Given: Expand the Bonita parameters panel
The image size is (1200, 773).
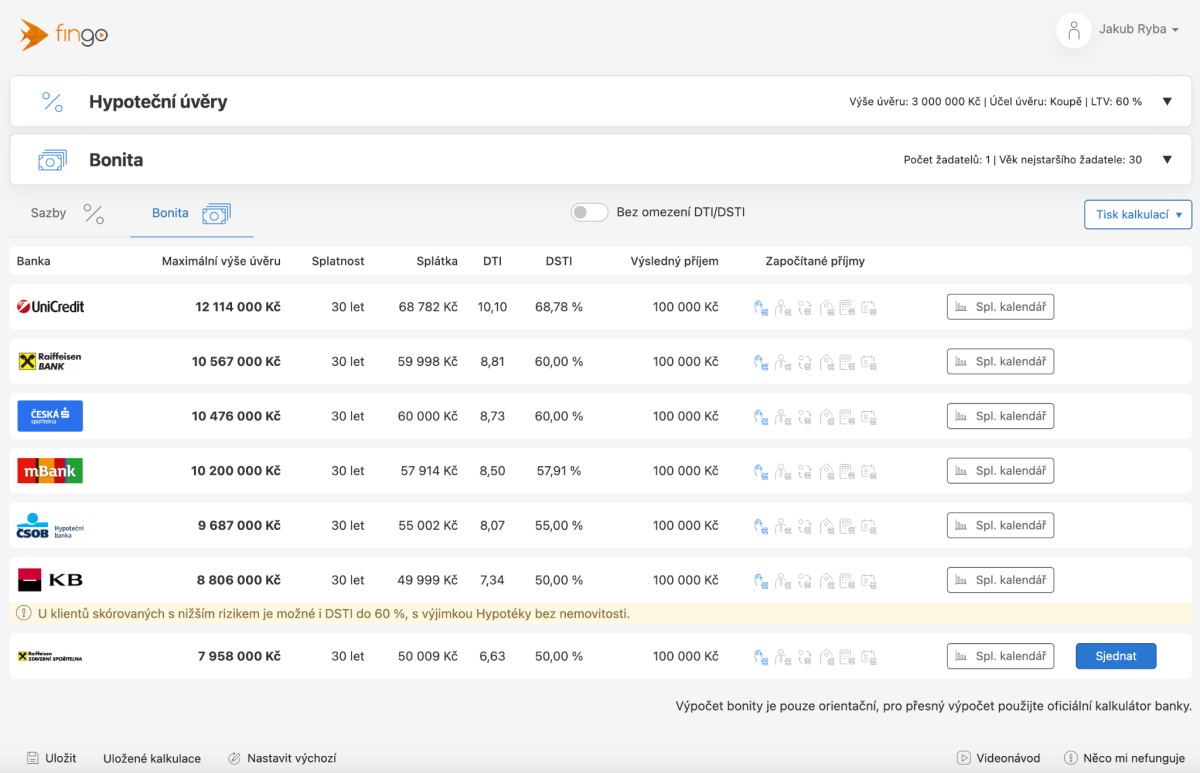Looking at the screenshot, I should [x=1167, y=159].
